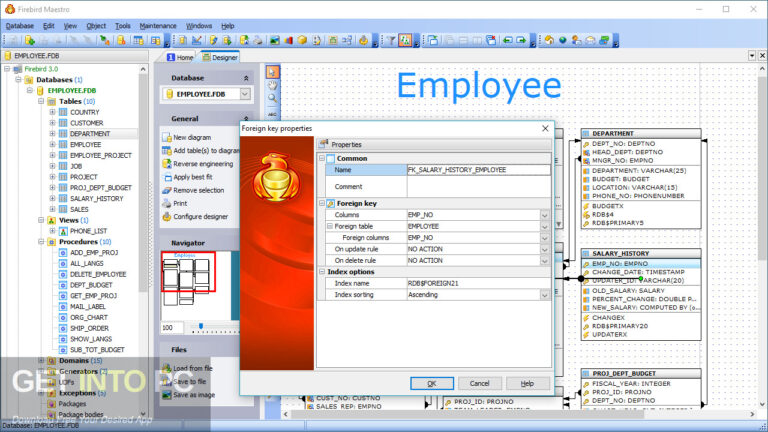768x432 pixels.
Task: Click the Comment field in dialog
Action: (x=478, y=187)
